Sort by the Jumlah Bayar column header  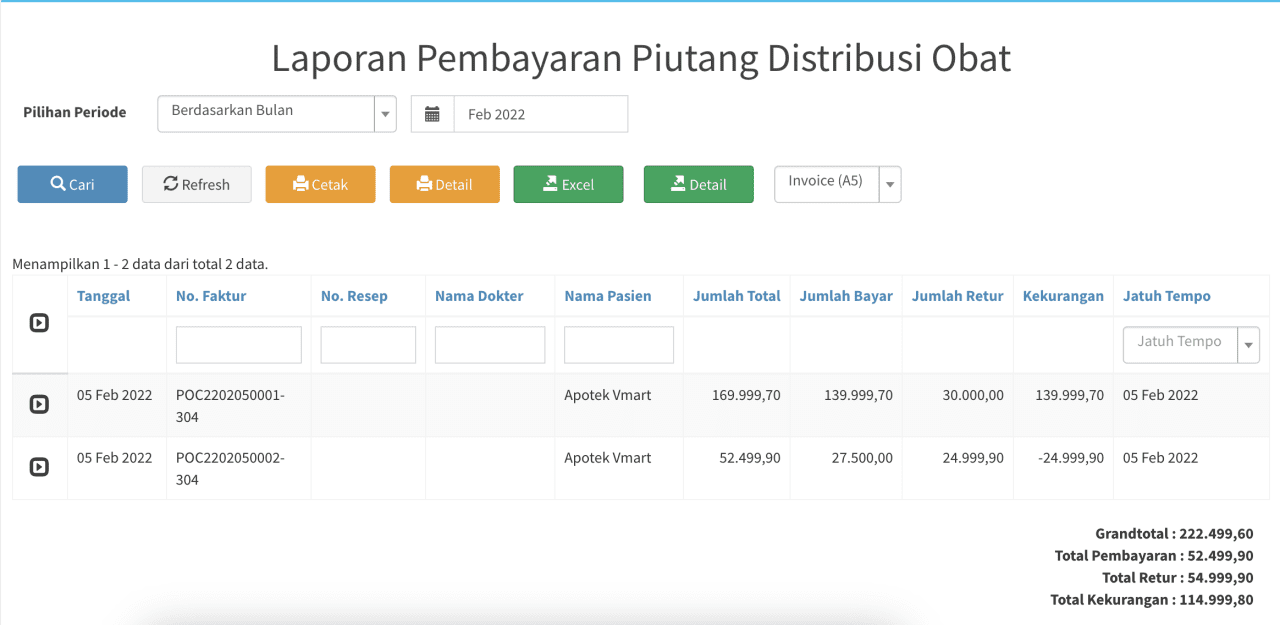click(x=846, y=296)
